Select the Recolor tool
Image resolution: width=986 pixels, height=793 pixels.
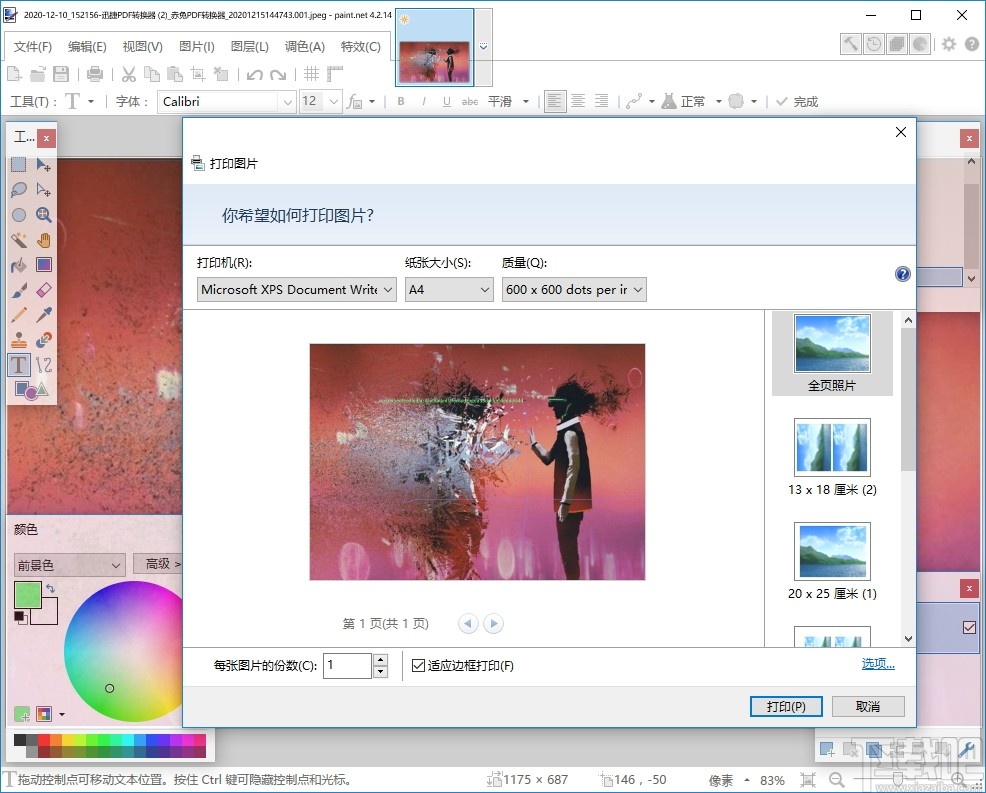coord(43,340)
